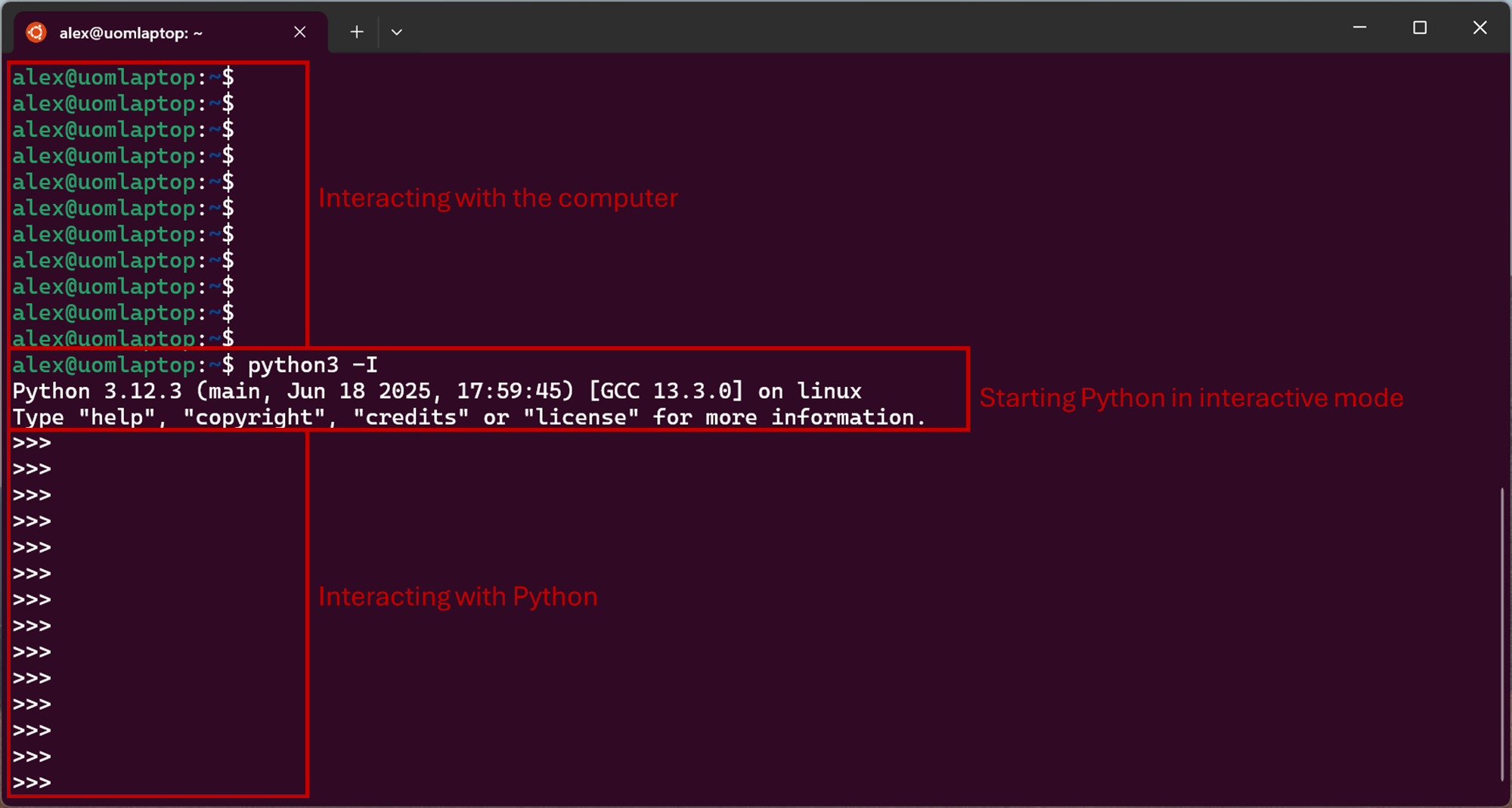Minimize the terminal window
Screen dimensions: 1512x808
tap(1359, 28)
